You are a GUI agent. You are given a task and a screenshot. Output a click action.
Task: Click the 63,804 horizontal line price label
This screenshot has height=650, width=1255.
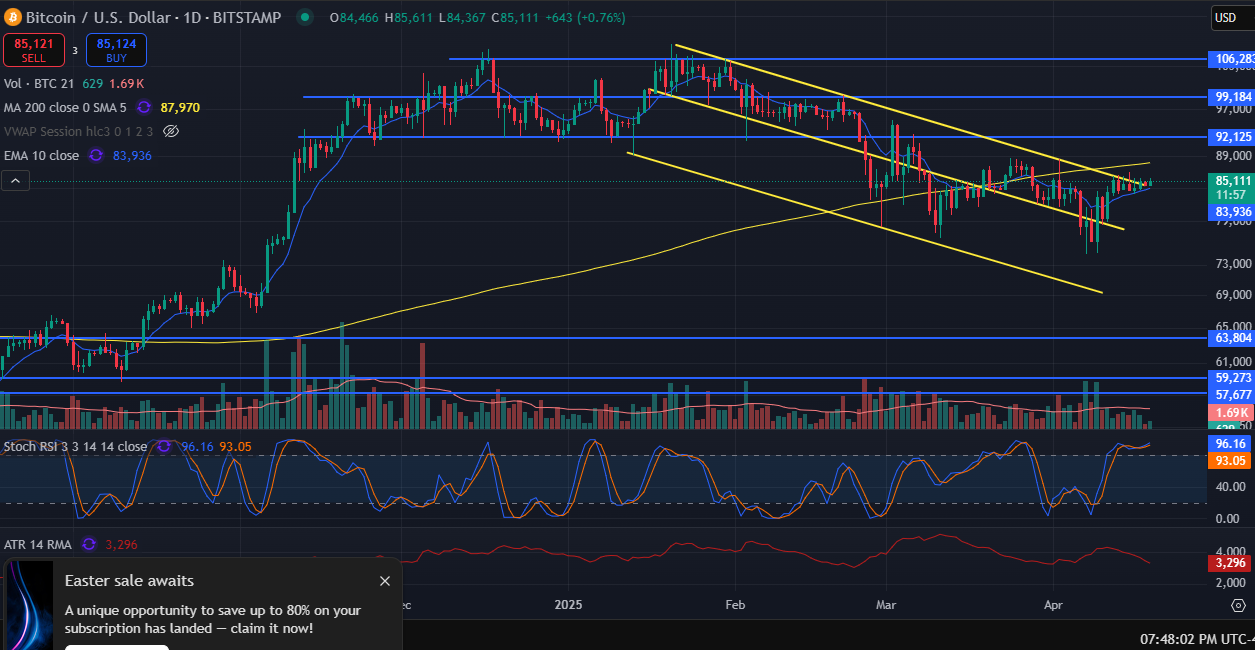point(1231,338)
